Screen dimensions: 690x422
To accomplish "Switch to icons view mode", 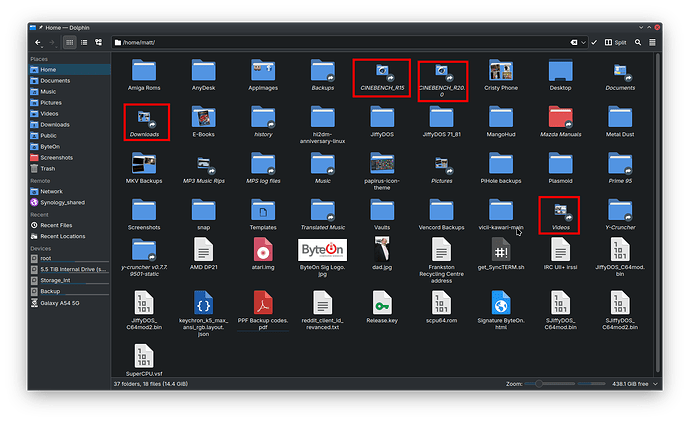I will [70, 43].
